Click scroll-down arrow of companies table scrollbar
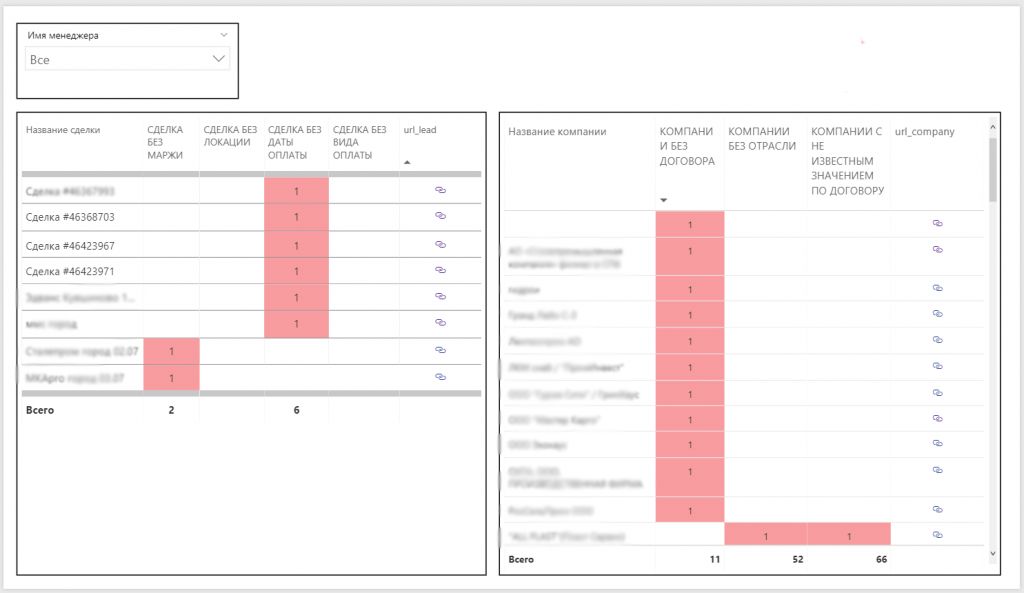Screen dimensions: 1024x593 coord(993,554)
